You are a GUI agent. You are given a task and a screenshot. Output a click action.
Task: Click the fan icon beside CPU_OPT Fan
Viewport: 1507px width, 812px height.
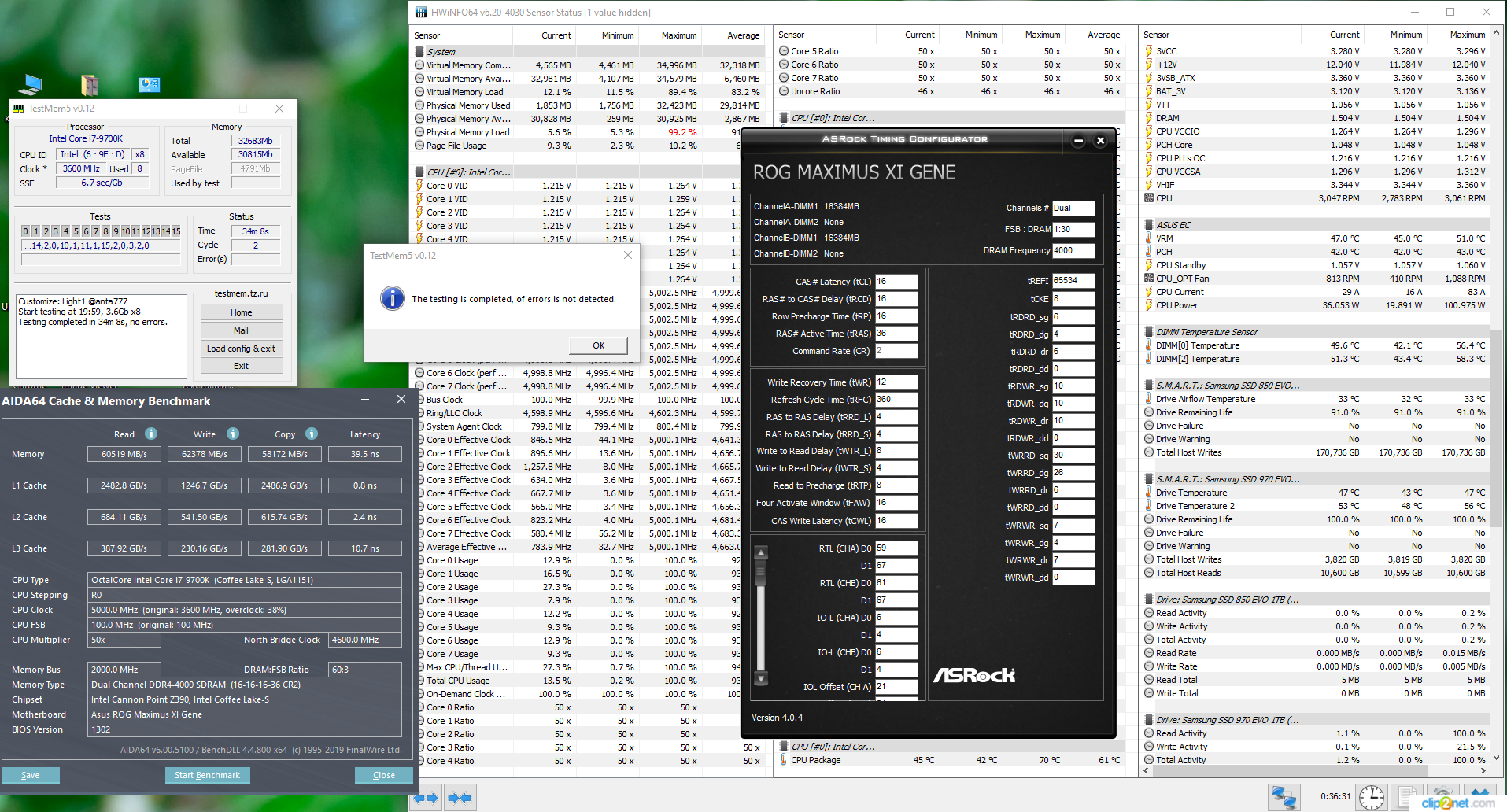pyautogui.click(x=1149, y=279)
